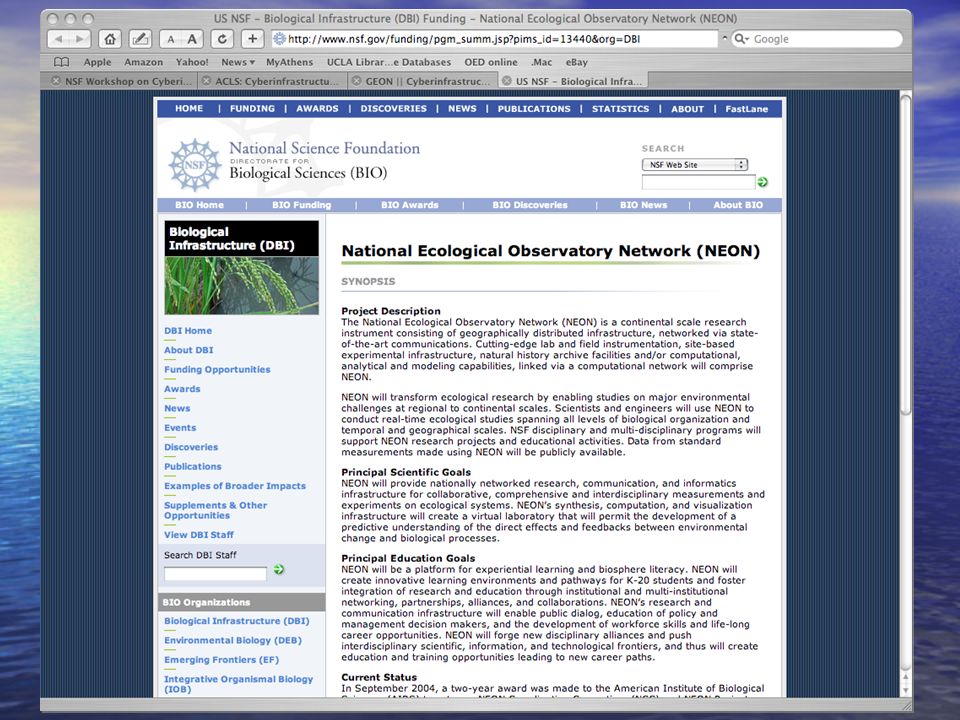Open DBI Home sidebar link
Viewport: 960px width, 720px height.
(x=188, y=331)
